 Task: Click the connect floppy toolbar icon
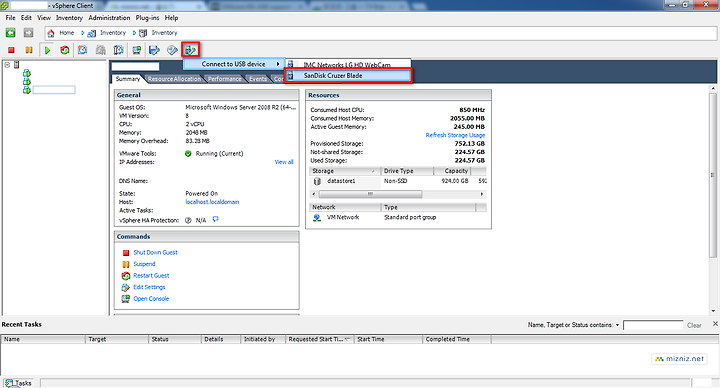point(154,50)
